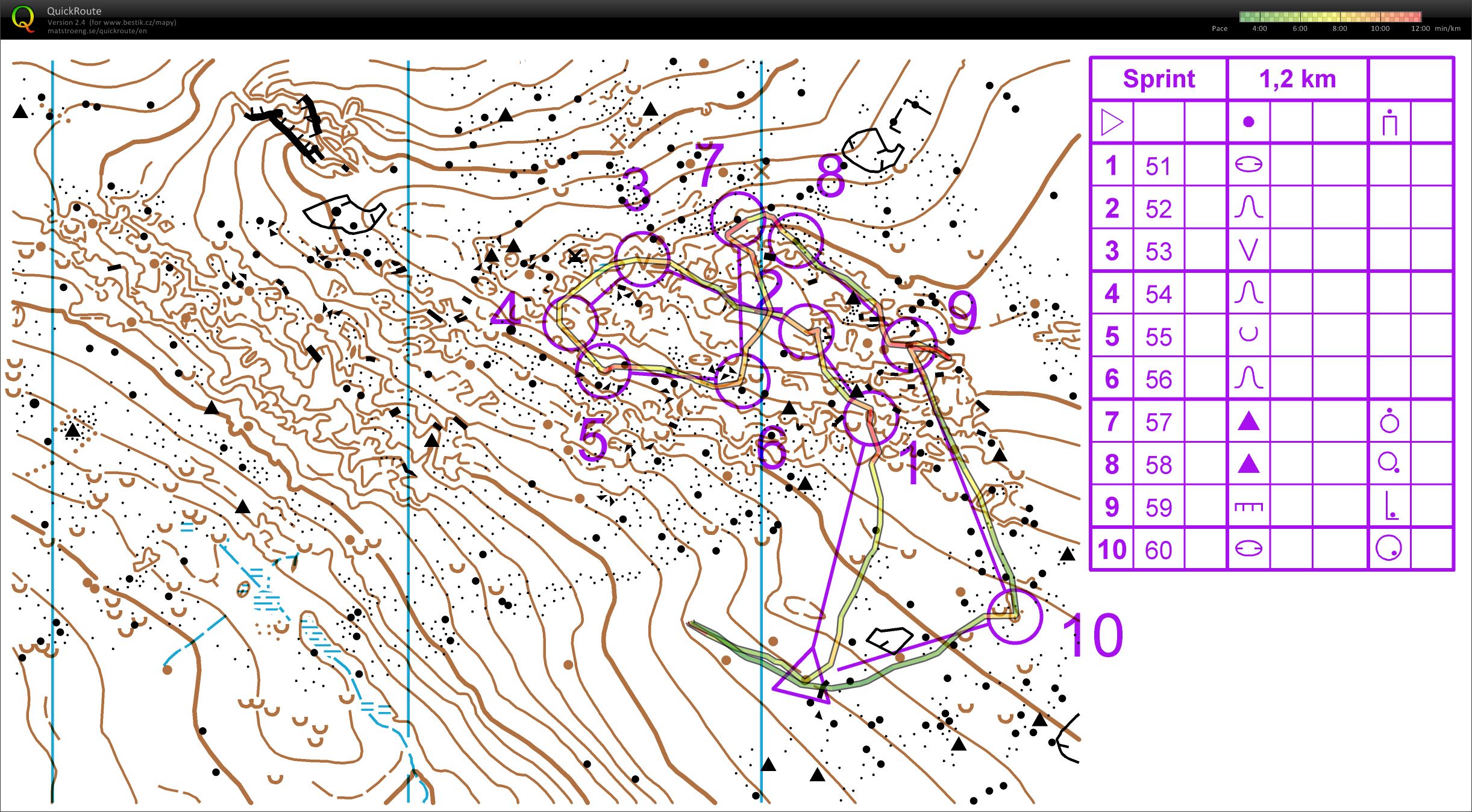This screenshot has width=1472, height=812.
Task: Open the matstroeng.se/quickroute/en link
Action: pyautogui.click(x=97, y=31)
